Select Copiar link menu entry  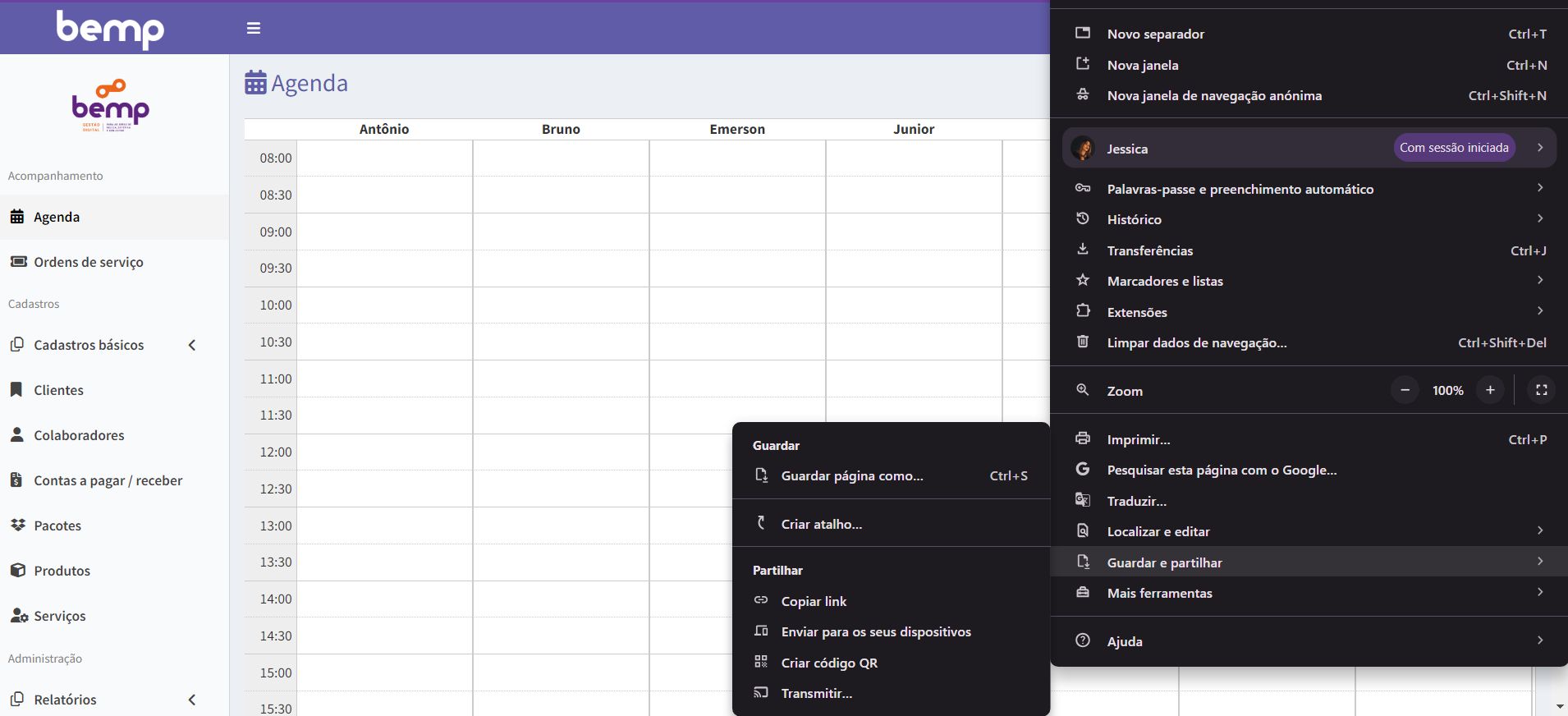click(891, 601)
